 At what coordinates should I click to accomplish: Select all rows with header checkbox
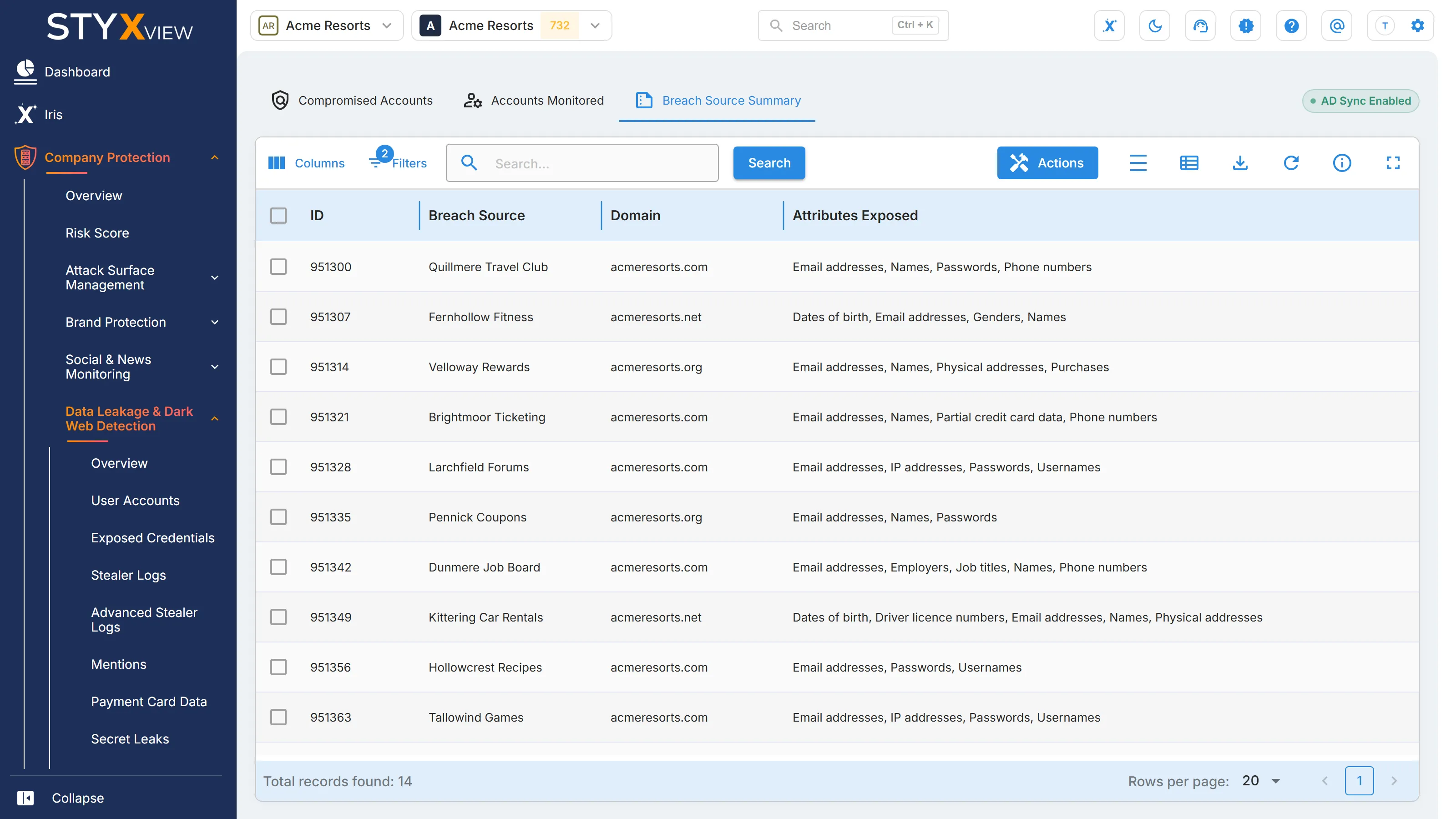pyautogui.click(x=278, y=215)
